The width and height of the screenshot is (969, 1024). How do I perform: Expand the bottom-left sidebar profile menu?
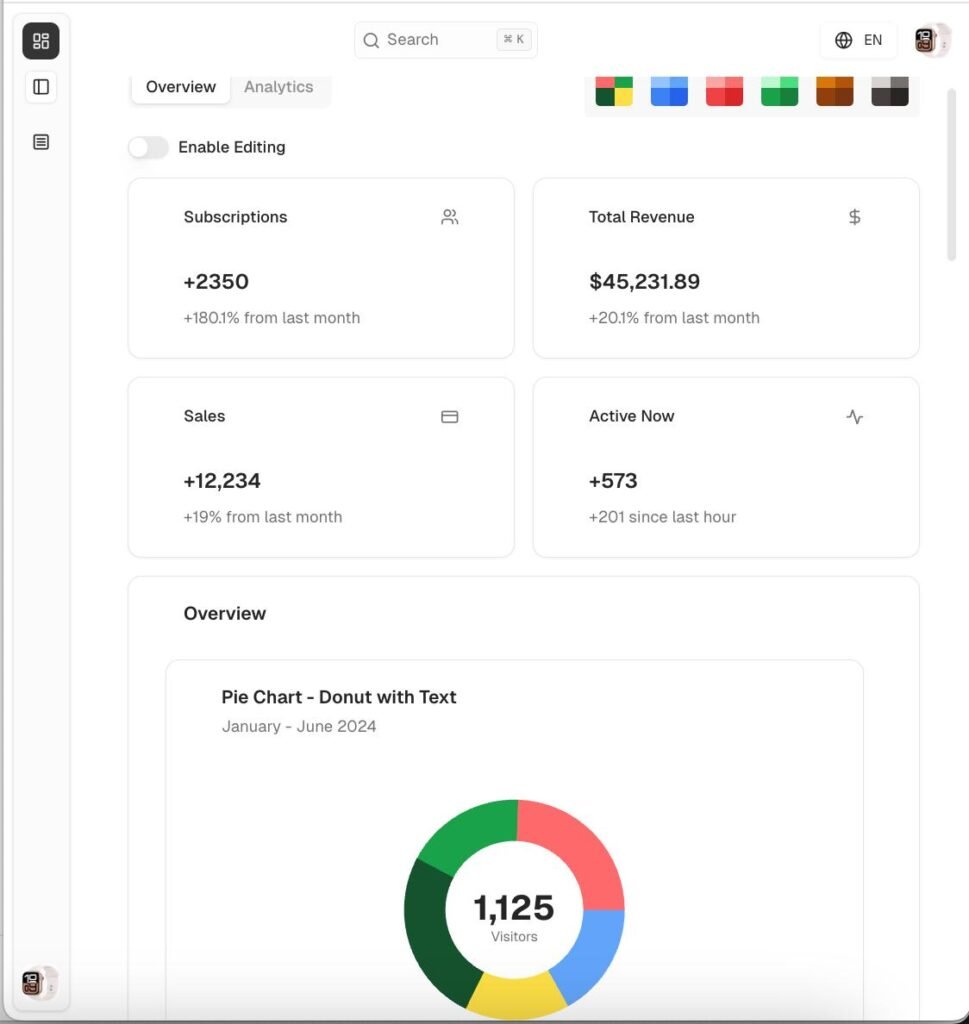[39, 983]
